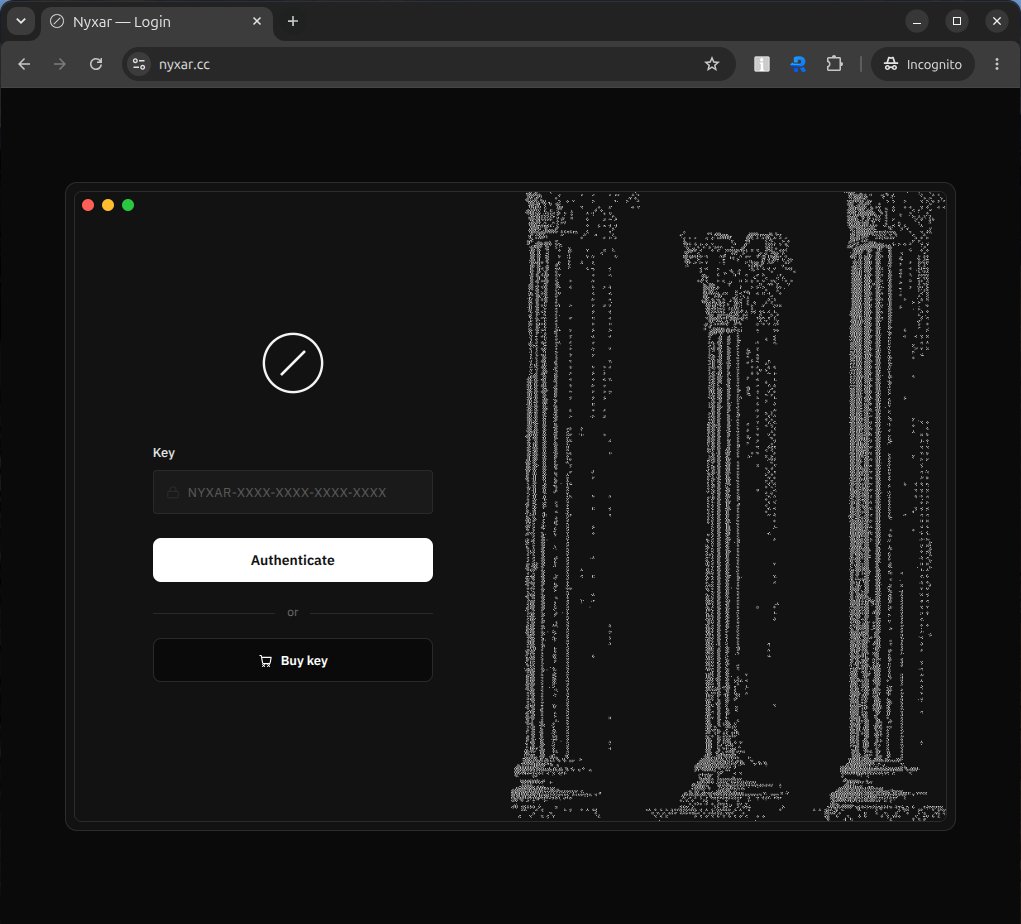Click the cart icon on Buy key
Viewport: 1021px width, 924px height.
266,661
